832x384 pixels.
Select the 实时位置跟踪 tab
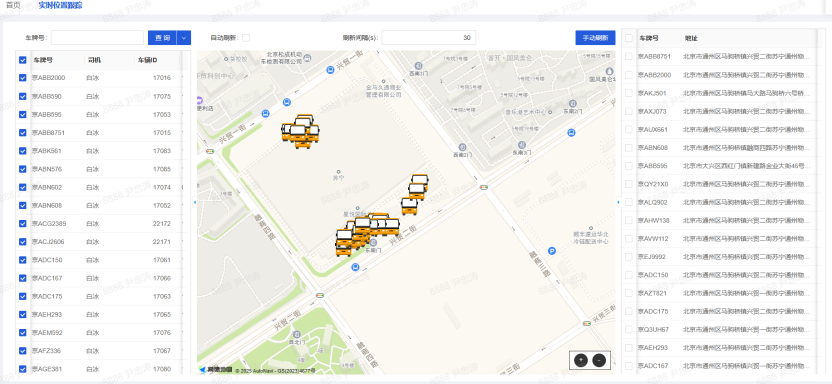60,5
